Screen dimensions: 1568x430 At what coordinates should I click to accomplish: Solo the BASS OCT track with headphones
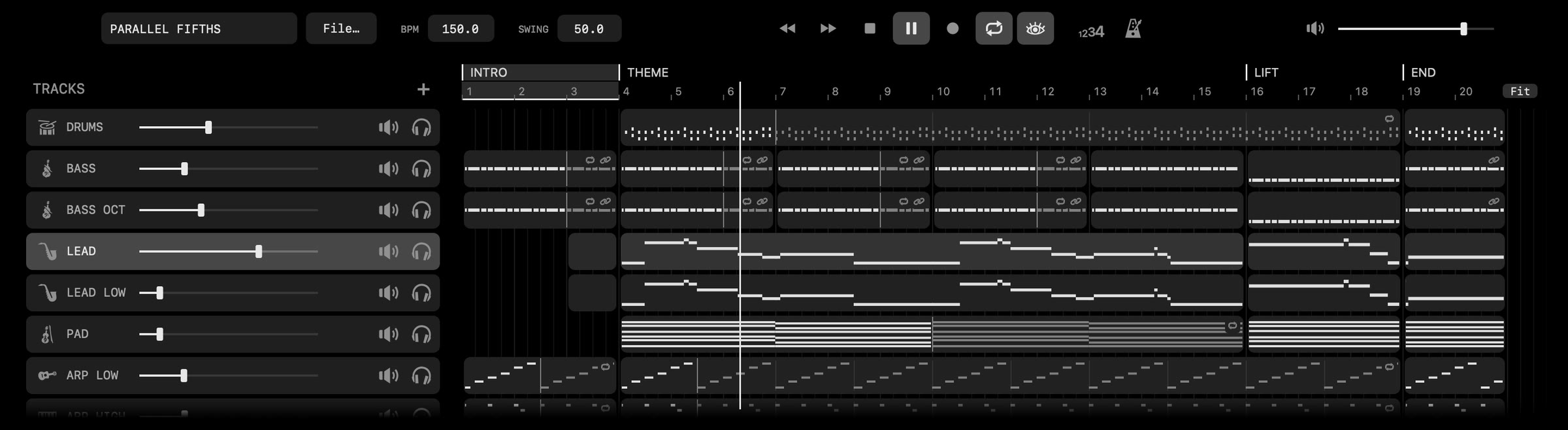pyautogui.click(x=421, y=210)
